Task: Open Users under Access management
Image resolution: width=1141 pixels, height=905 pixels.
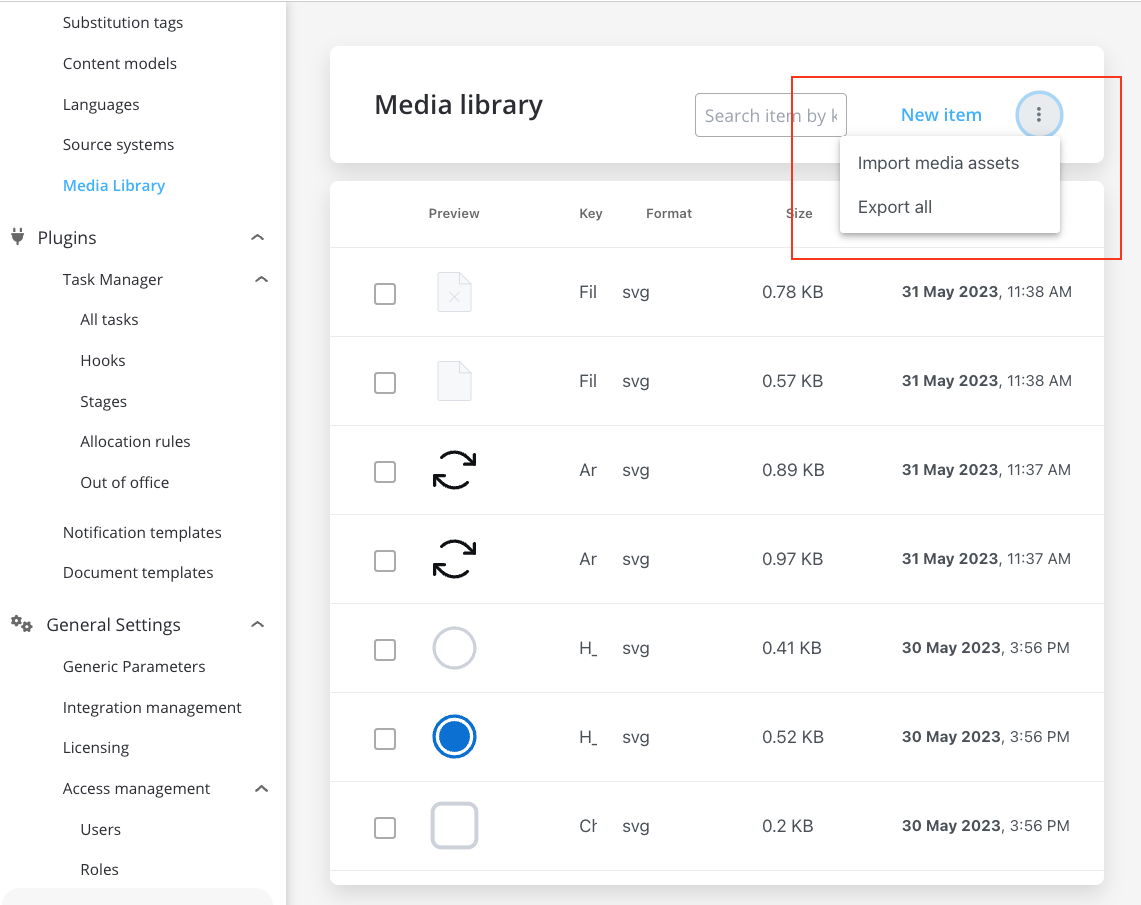Action: pos(100,829)
